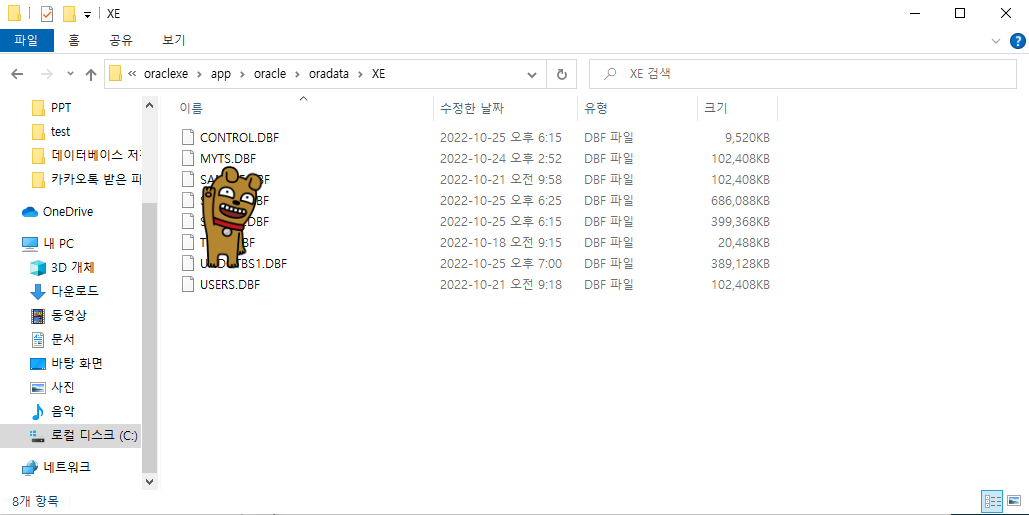Click the back navigation arrow

[18, 74]
